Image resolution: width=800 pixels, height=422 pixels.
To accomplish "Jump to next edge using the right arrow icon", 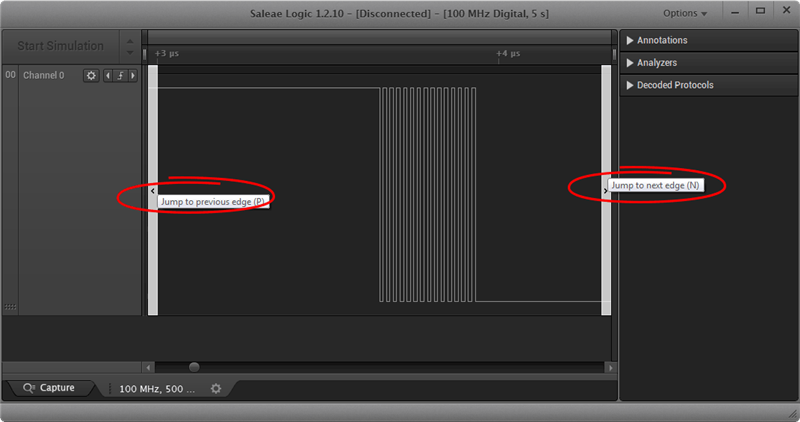I will coord(133,76).
